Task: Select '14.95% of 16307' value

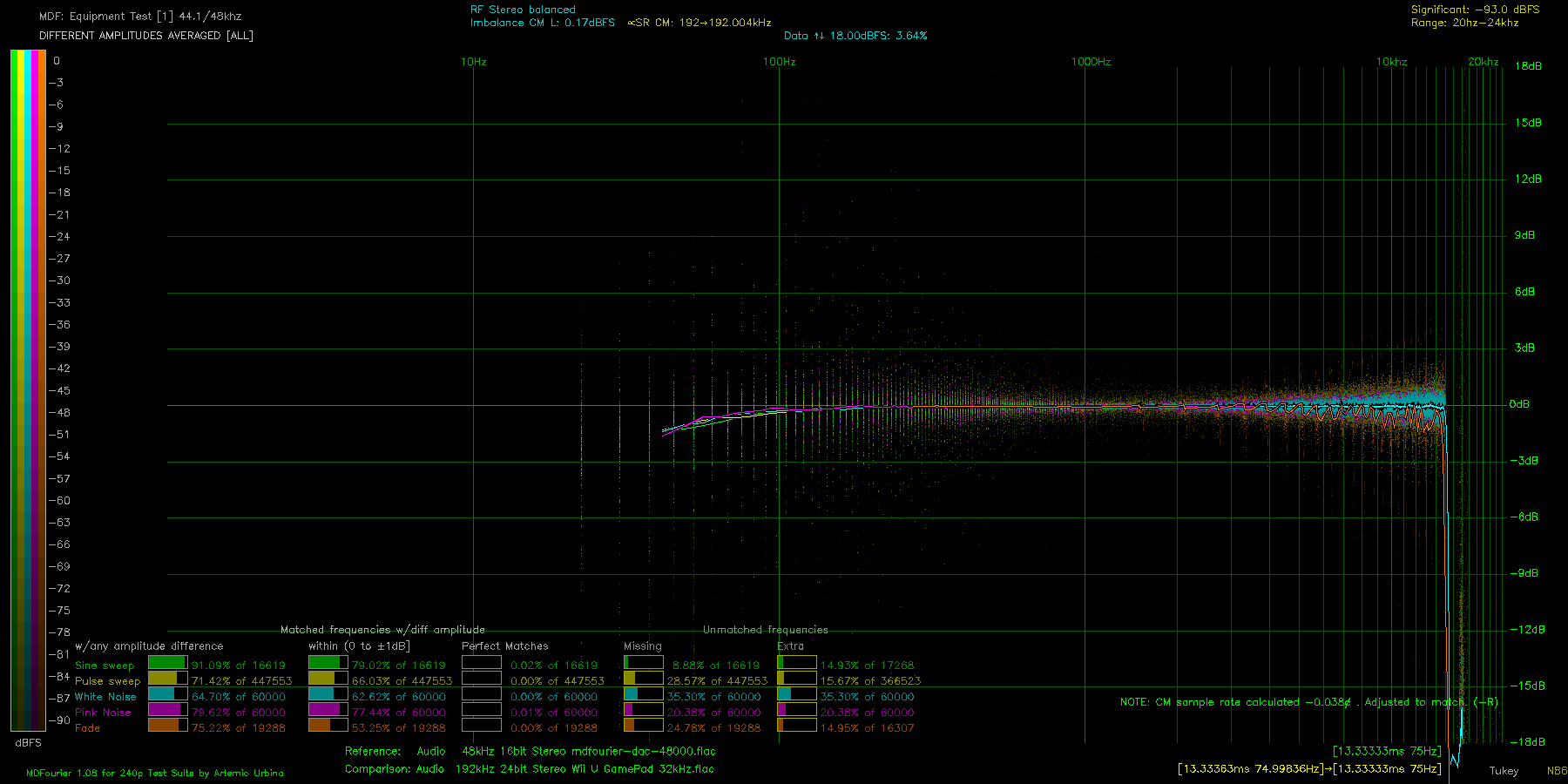Action: click(868, 728)
